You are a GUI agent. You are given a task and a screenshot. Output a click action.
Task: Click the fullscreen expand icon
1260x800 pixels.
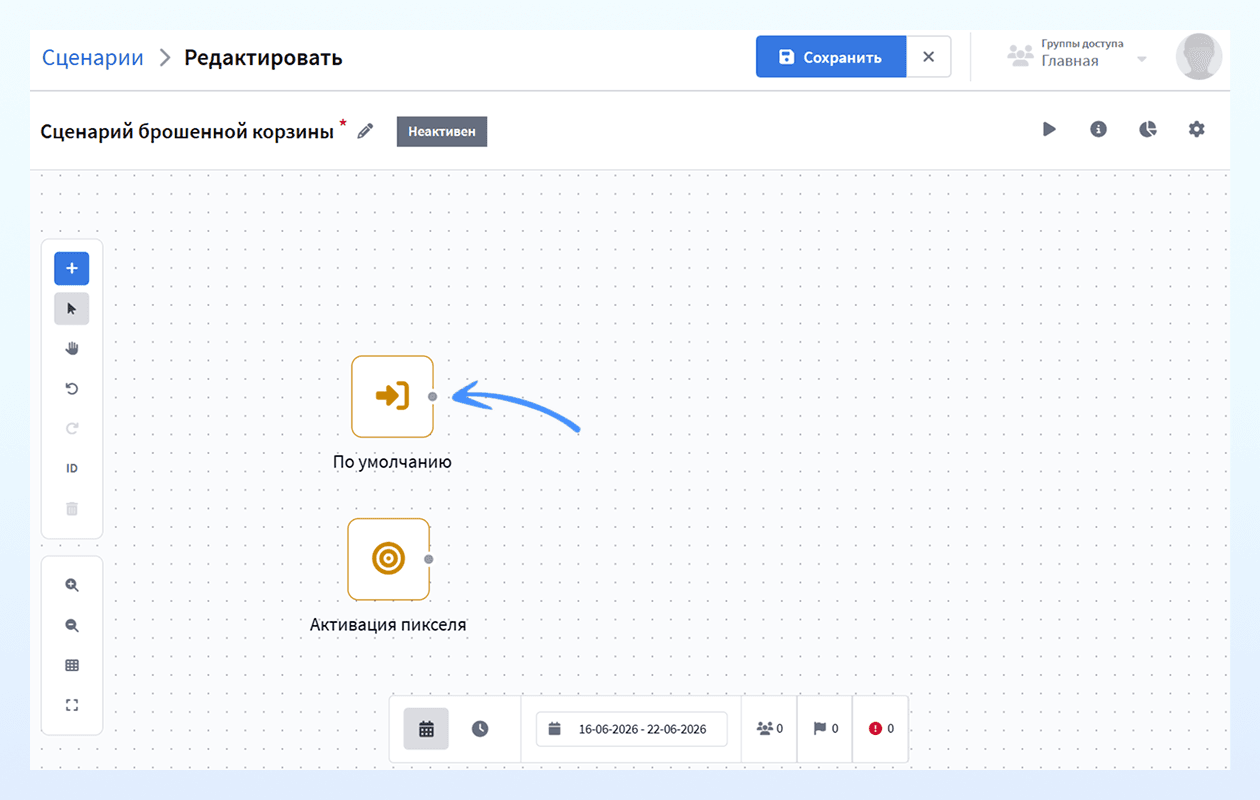coord(71,705)
